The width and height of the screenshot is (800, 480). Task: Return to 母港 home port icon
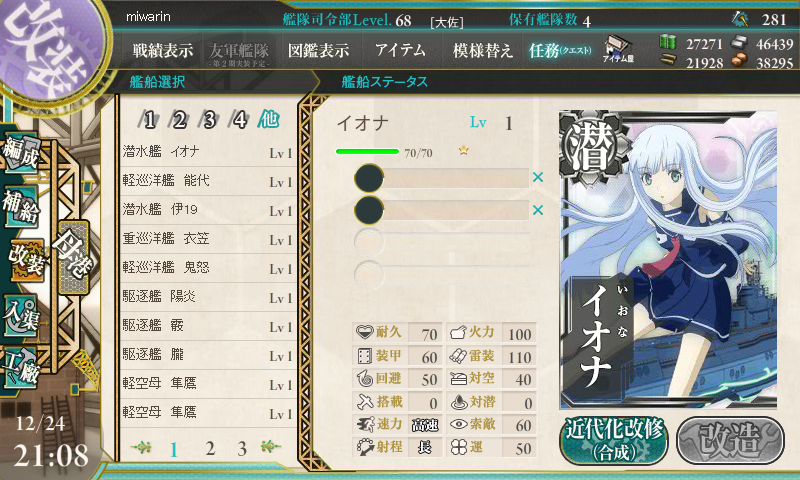coord(73,258)
